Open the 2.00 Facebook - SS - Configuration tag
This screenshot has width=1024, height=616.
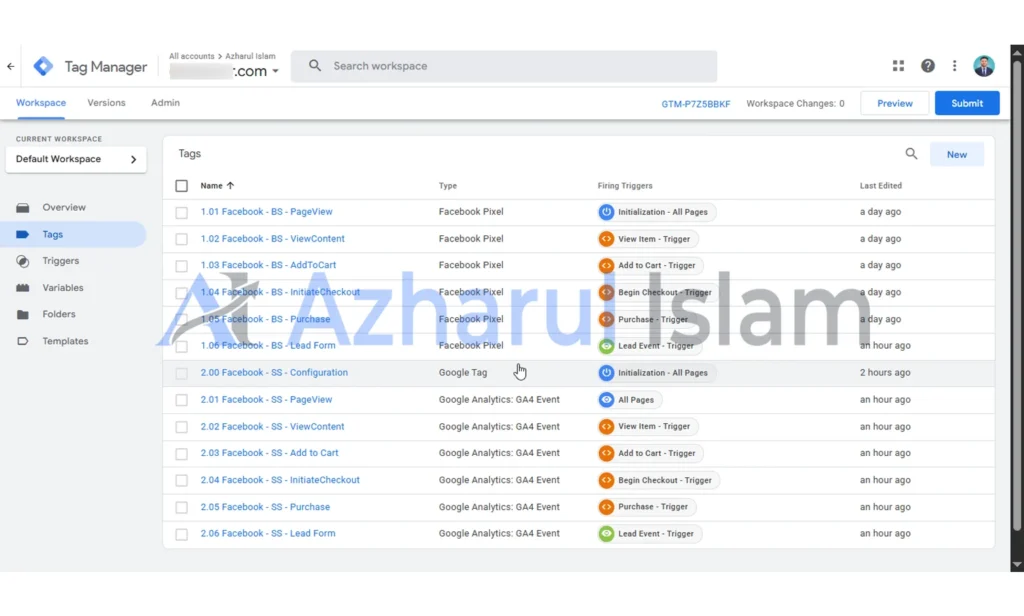(x=274, y=372)
